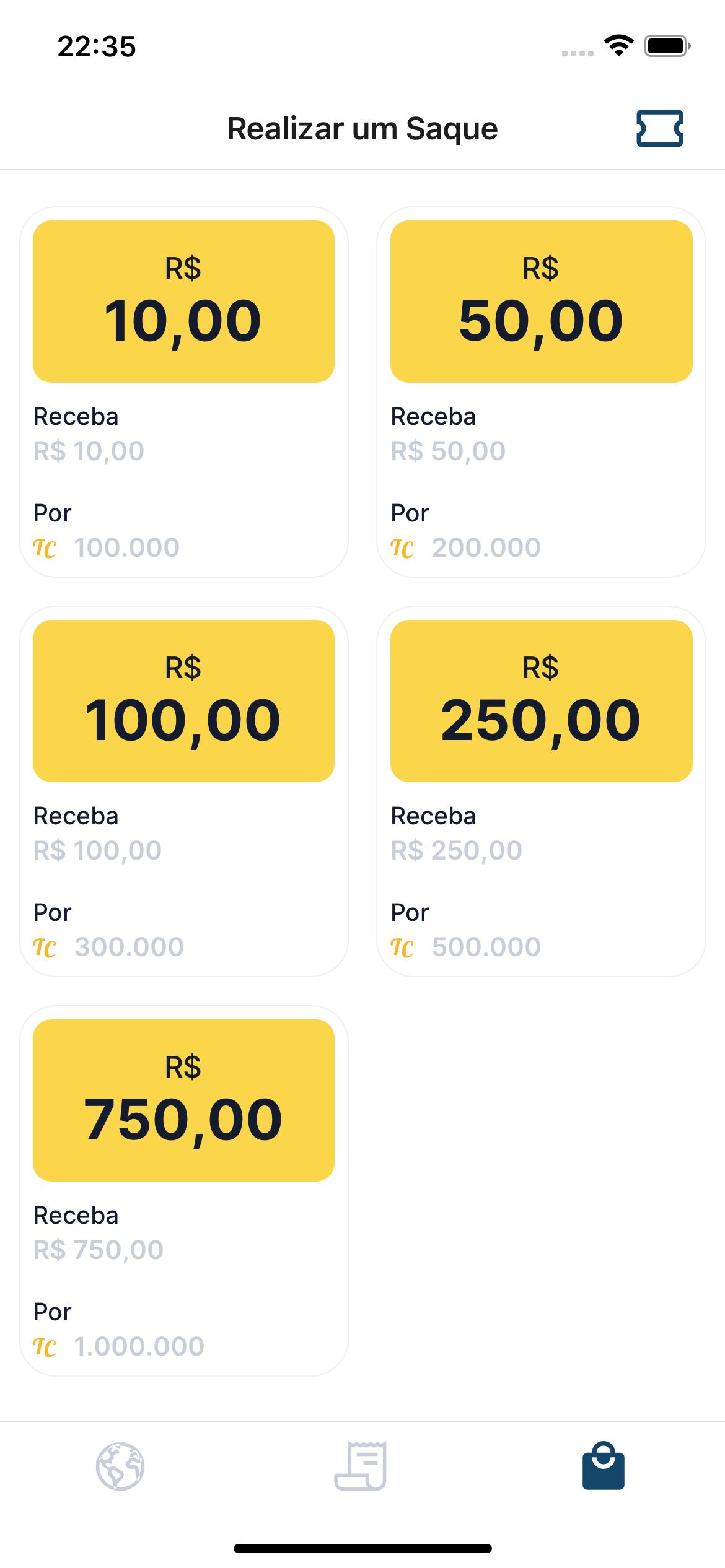This screenshot has width=725, height=1568.
Task: Tap the 1.000.000 coin cost label
Action: point(139,1346)
